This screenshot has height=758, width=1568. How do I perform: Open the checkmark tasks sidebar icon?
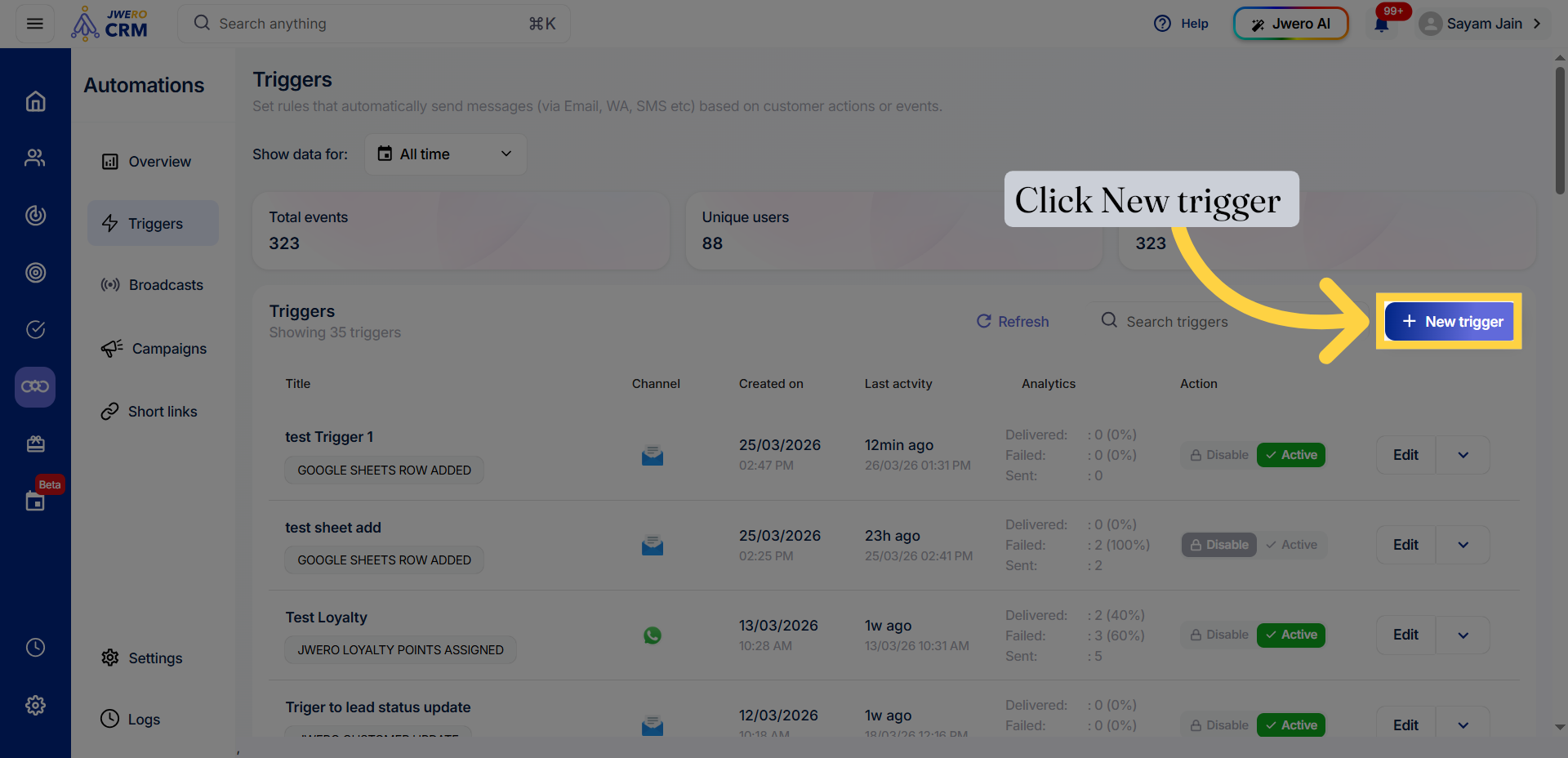pos(35,330)
